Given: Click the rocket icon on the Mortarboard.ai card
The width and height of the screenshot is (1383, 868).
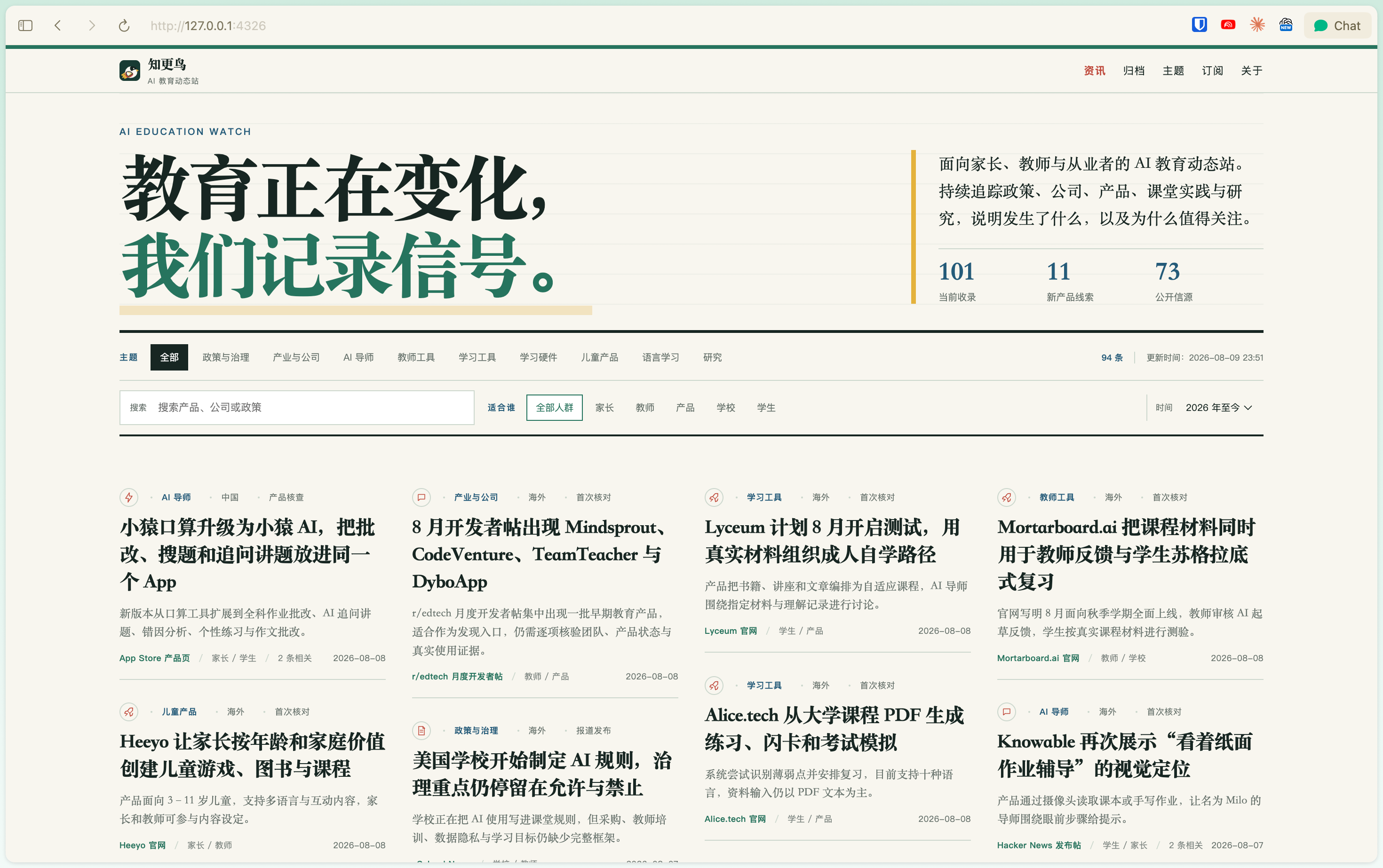Looking at the screenshot, I should 1007,497.
